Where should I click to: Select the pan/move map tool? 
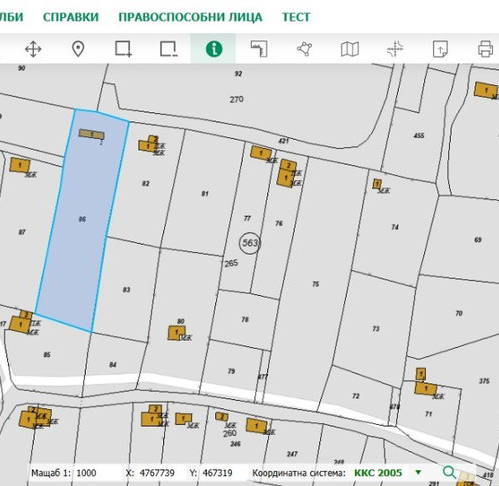(33, 49)
